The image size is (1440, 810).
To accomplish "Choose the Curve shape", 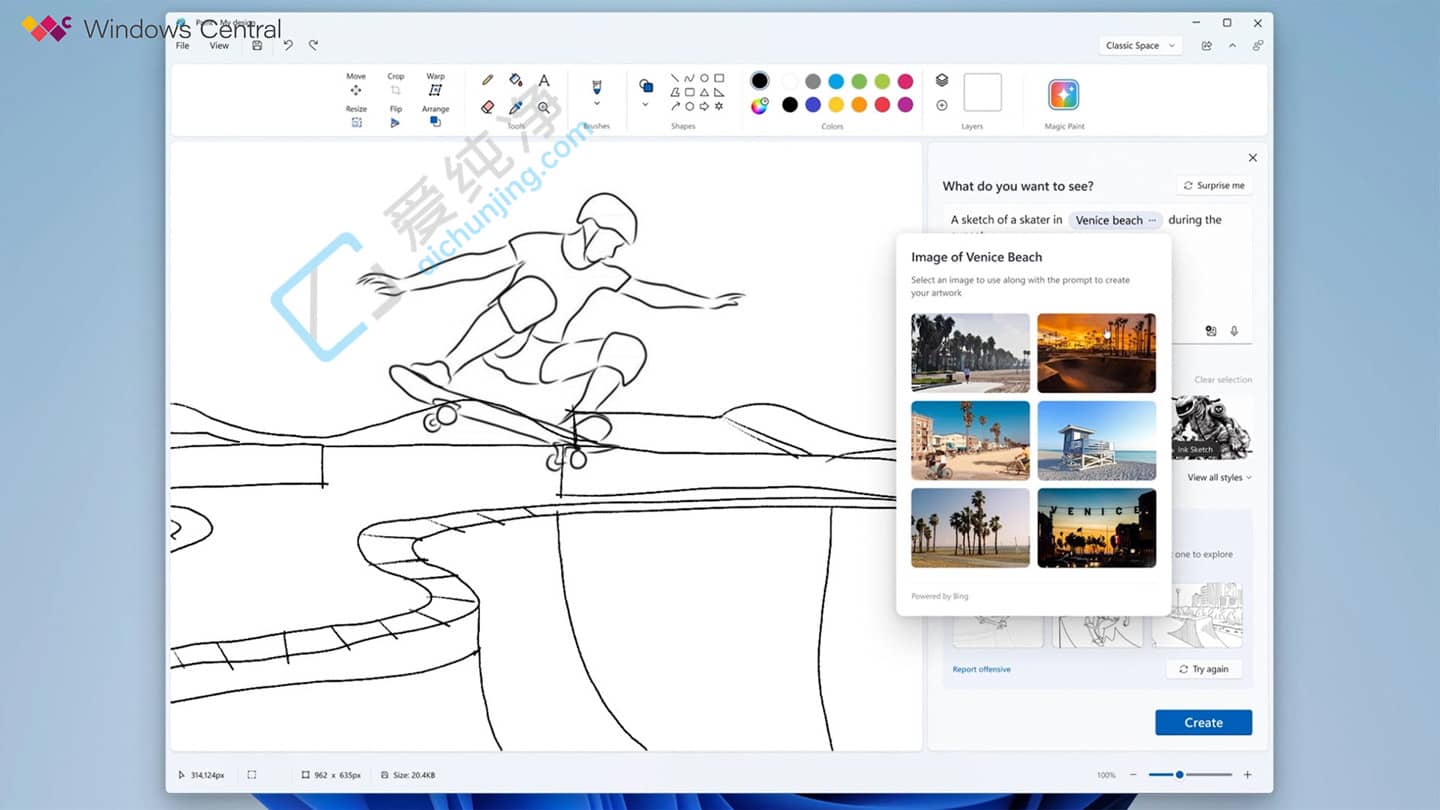I will pos(689,78).
